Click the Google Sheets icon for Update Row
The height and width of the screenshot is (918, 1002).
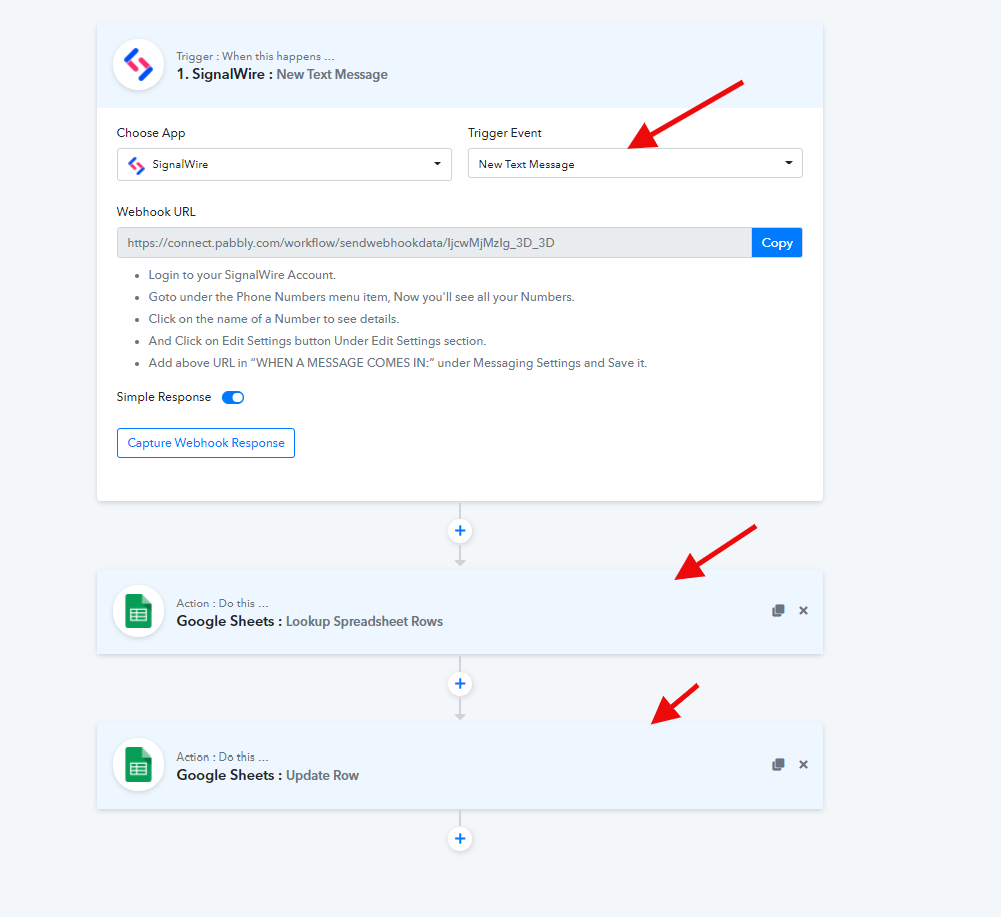pos(138,765)
